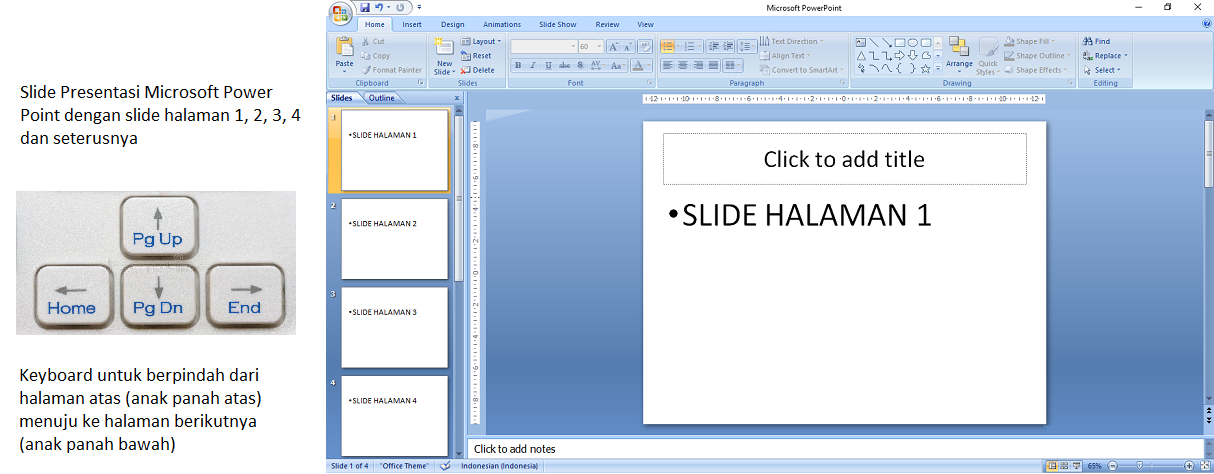1214x474 pixels.
Task: Click the Save icon in Quick Access Toolbar
Action: [365, 7]
